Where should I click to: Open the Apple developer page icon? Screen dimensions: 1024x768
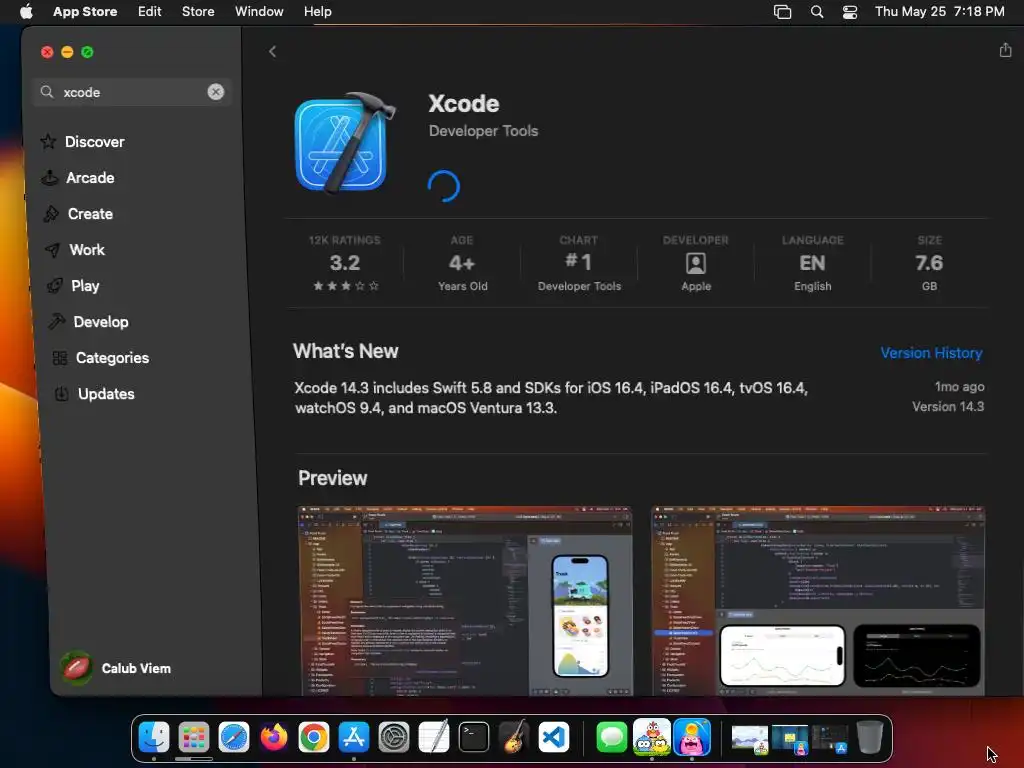(x=696, y=264)
